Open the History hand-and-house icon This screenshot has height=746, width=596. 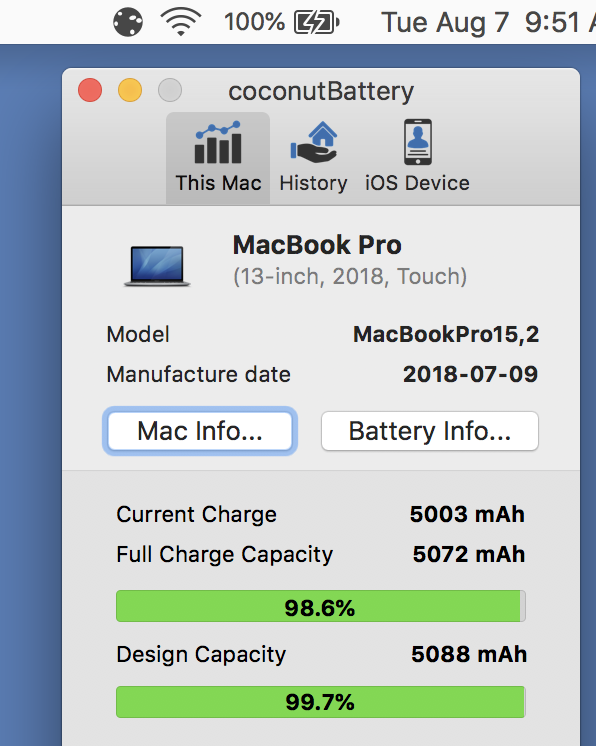click(314, 142)
